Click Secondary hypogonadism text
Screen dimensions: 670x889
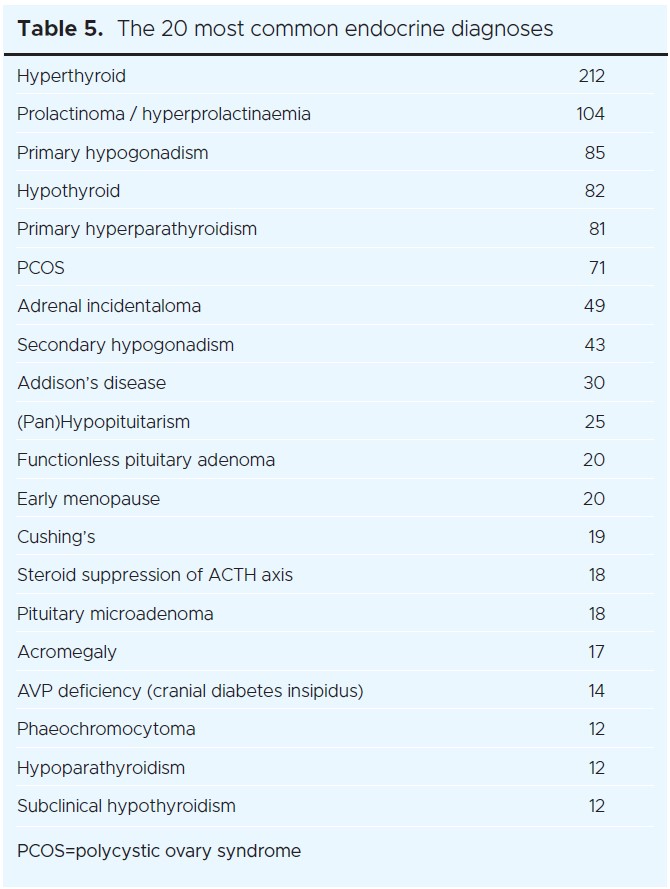(x=125, y=345)
